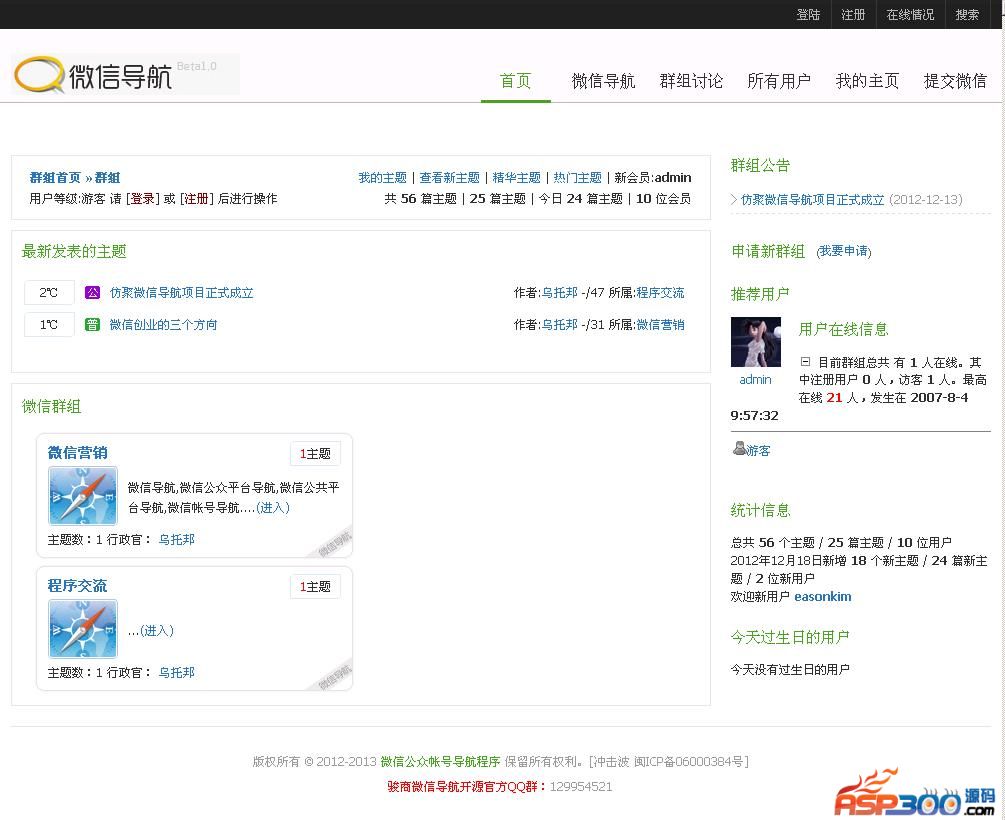
Task: Click the 游客 guest user icon
Action: pyautogui.click(x=739, y=449)
